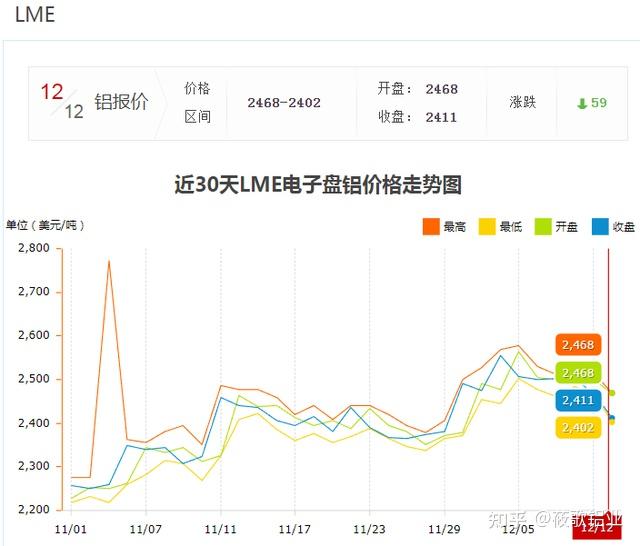Image resolution: width=640 pixels, height=546 pixels.
Task: Select the orange 2,468 tooltip badge
Action: point(578,345)
